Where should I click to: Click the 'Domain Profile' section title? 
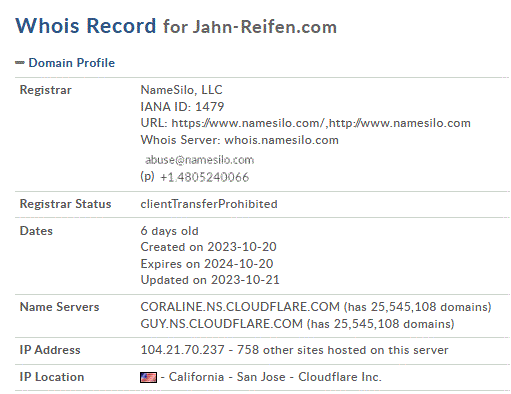point(72,63)
